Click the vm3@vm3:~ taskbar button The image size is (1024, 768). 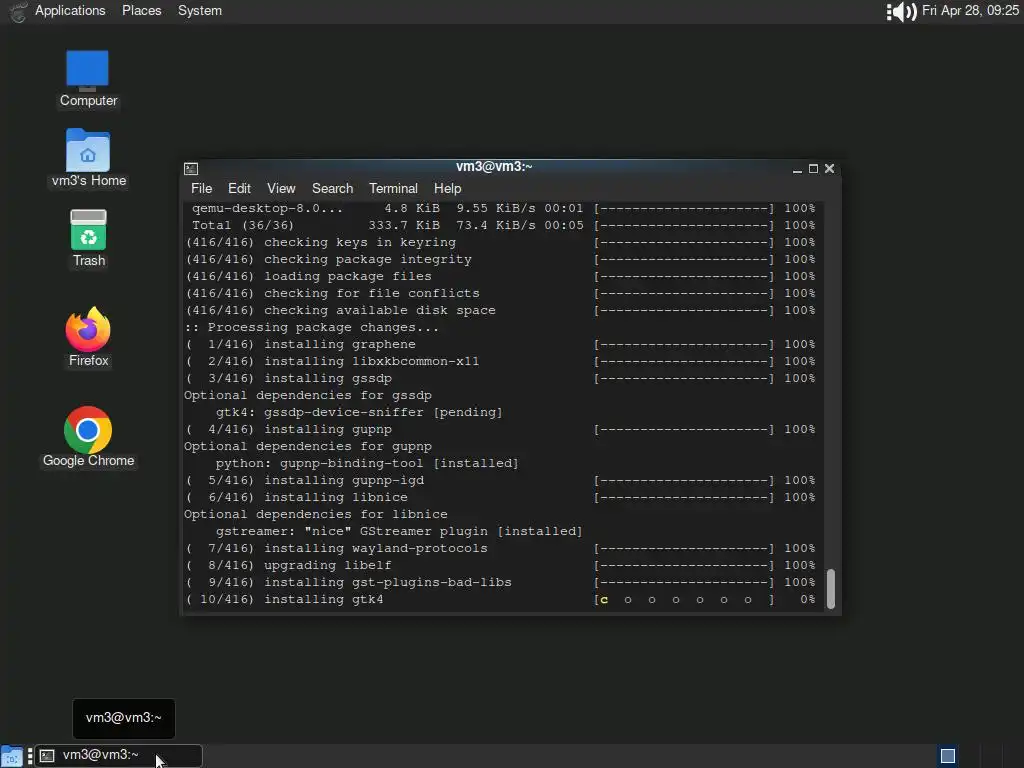click(x=118, y=756)
